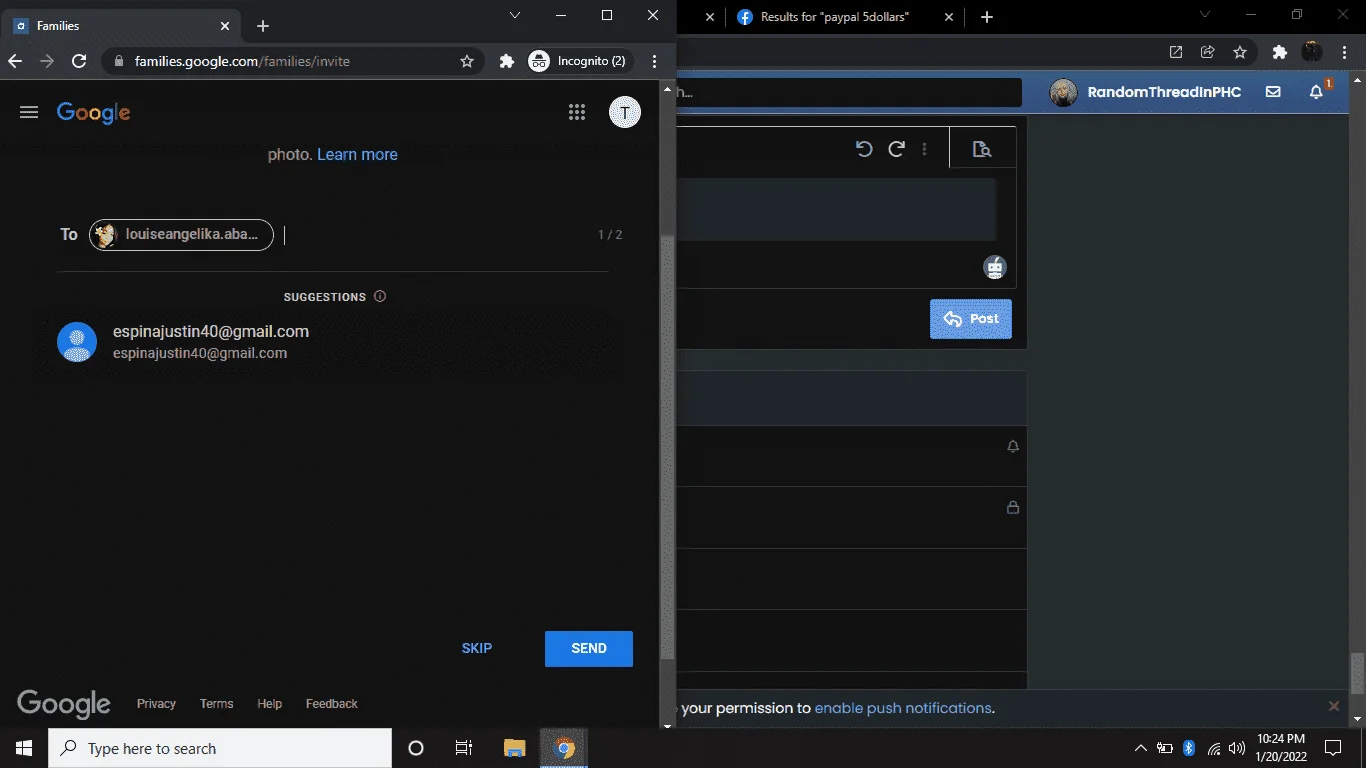Click the forward arrow in Families window
Screen dimensions: 1366x768
[x=47, y=61]
